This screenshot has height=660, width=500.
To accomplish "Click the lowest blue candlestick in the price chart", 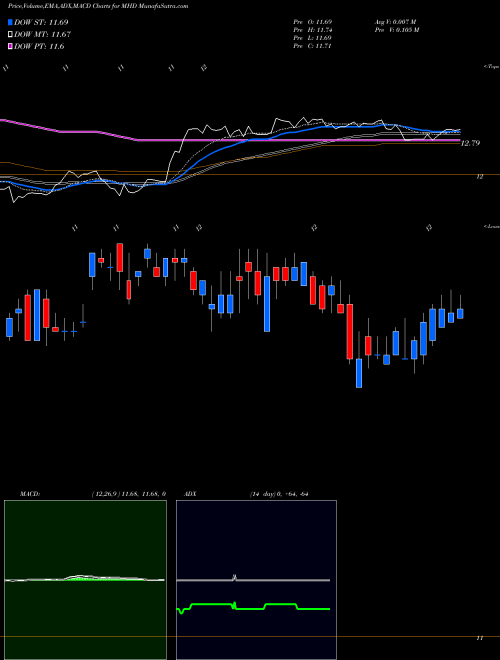I will tap(359, 373).
